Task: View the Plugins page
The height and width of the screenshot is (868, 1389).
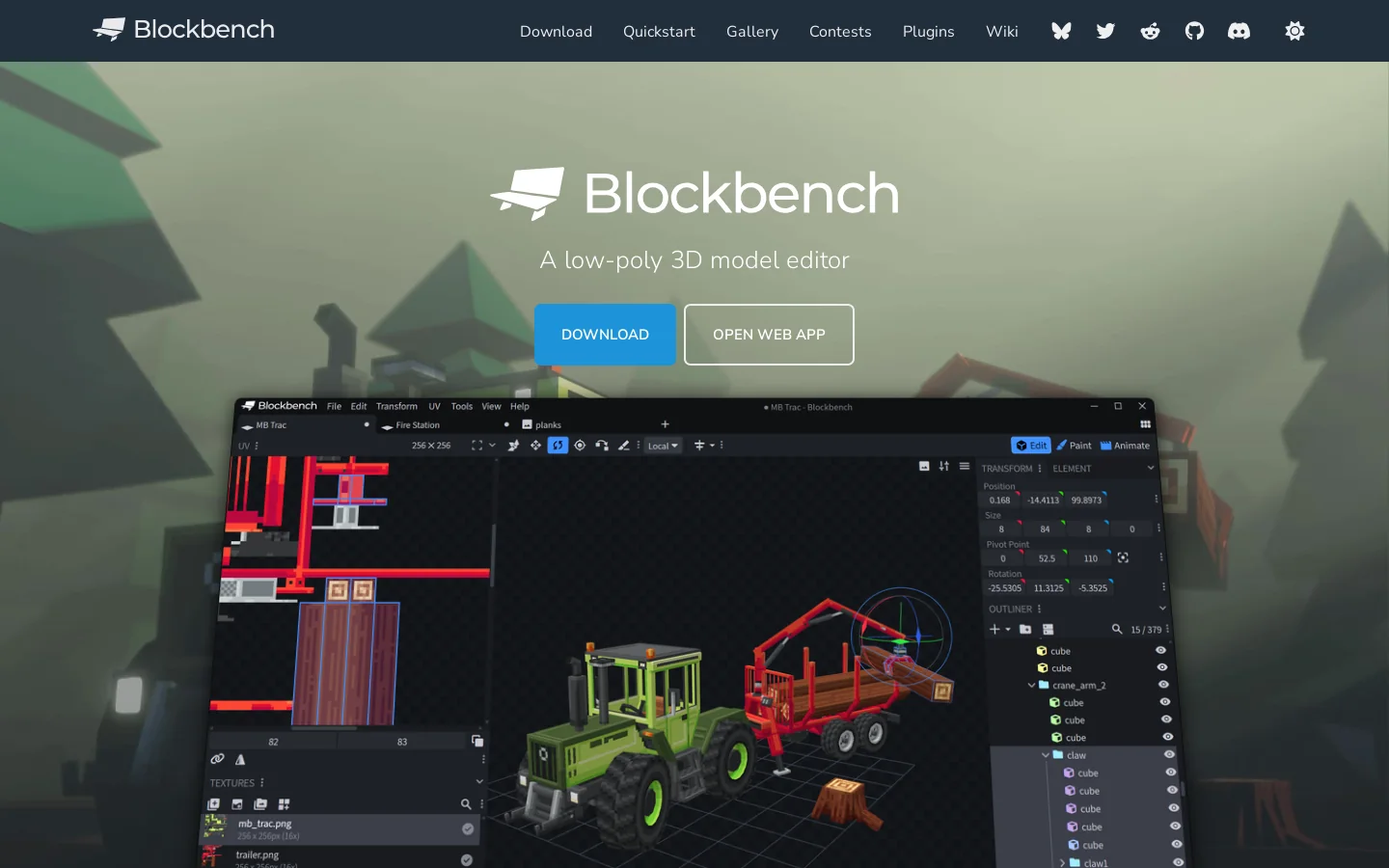Action: click(928, 31)
